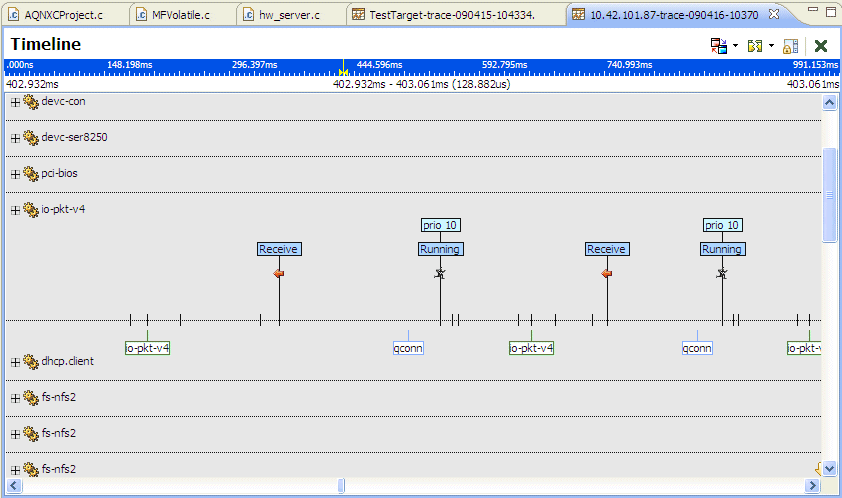The height and width of the screenshot is (498, 842).
Task: Toggle the lock panes icon
Action: point(790,46)
